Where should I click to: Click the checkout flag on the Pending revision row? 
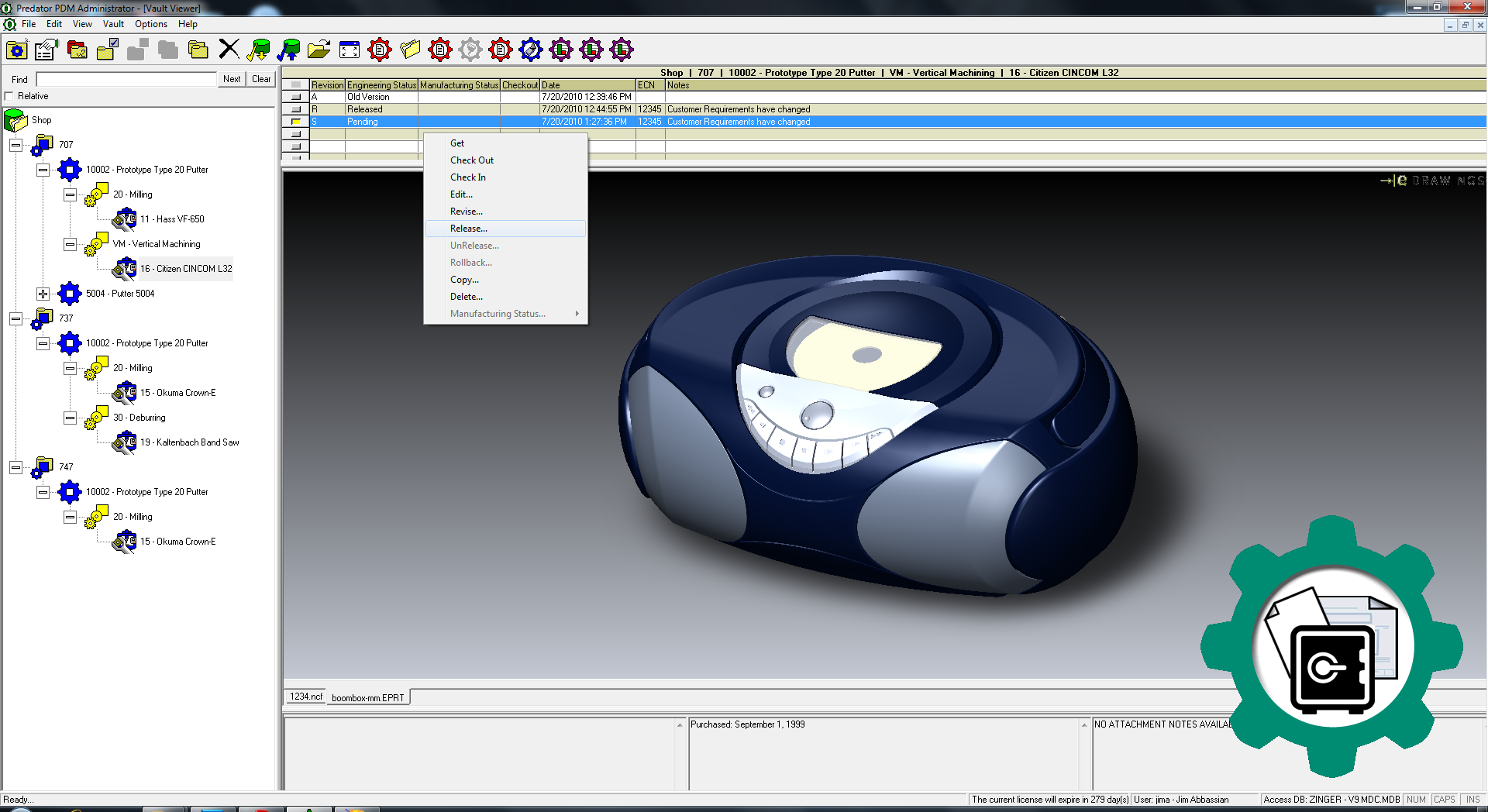[x=296, y=122]
